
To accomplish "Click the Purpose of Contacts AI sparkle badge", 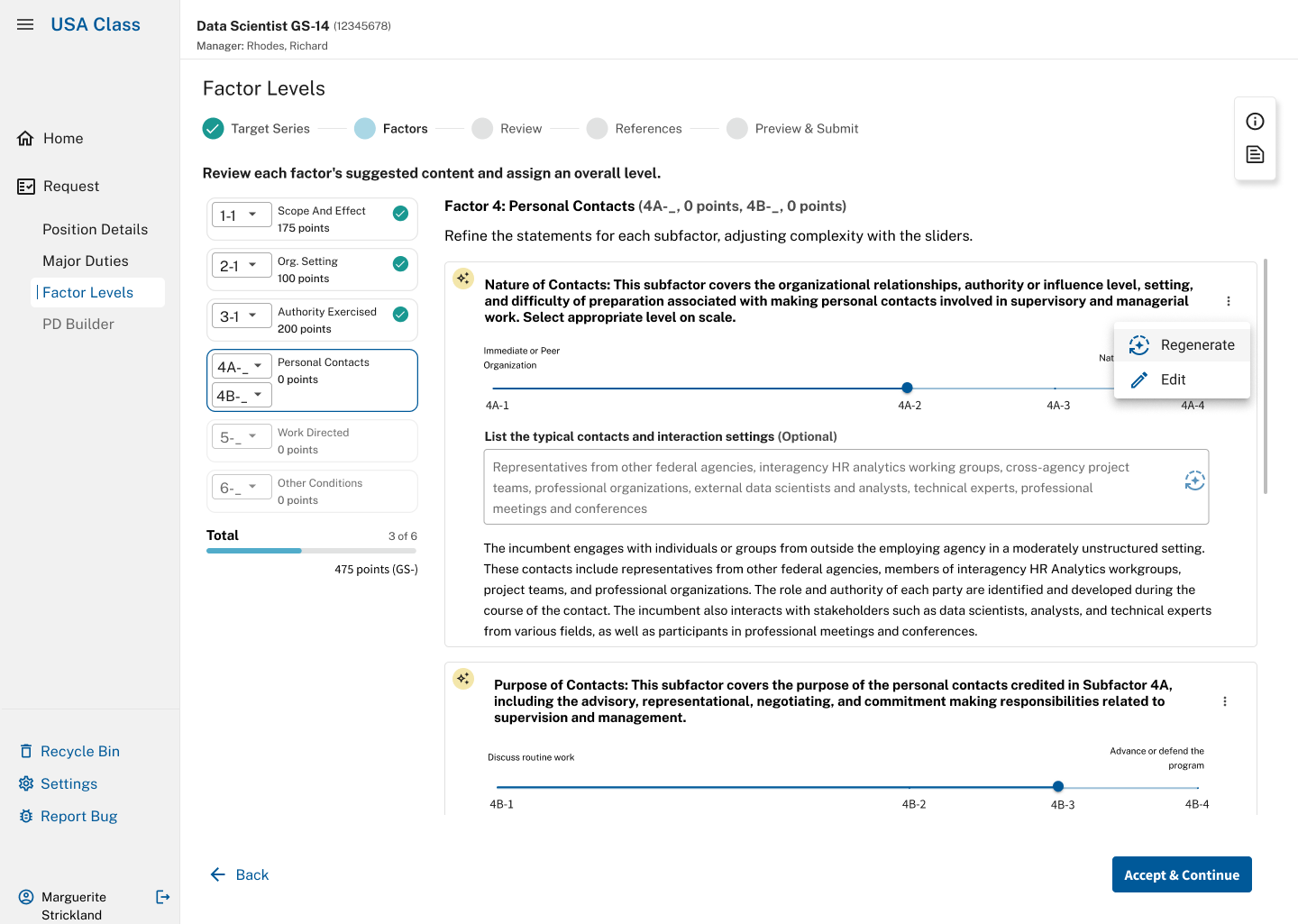I will coord(463,678).
